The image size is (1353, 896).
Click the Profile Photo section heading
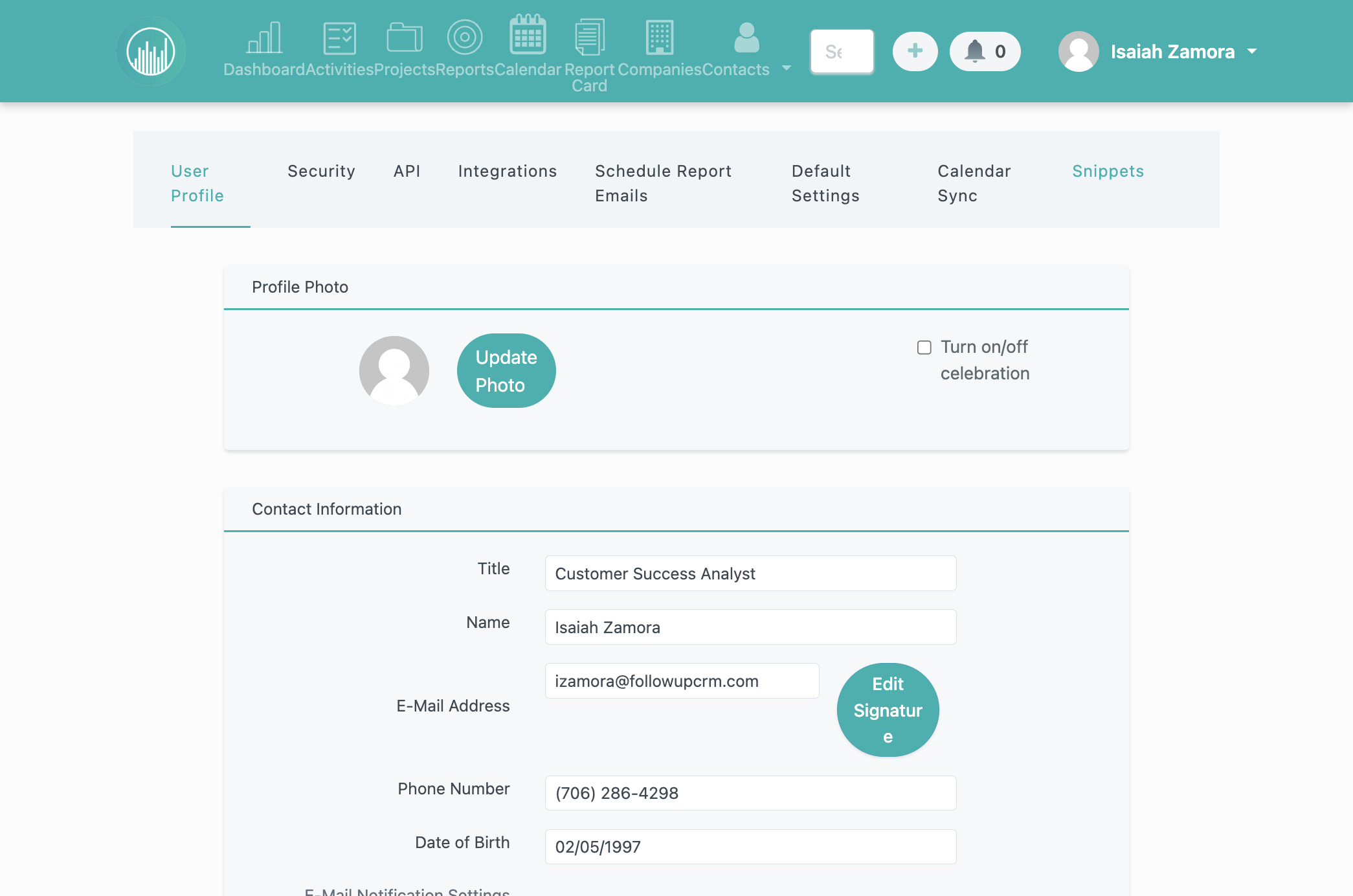300,287
